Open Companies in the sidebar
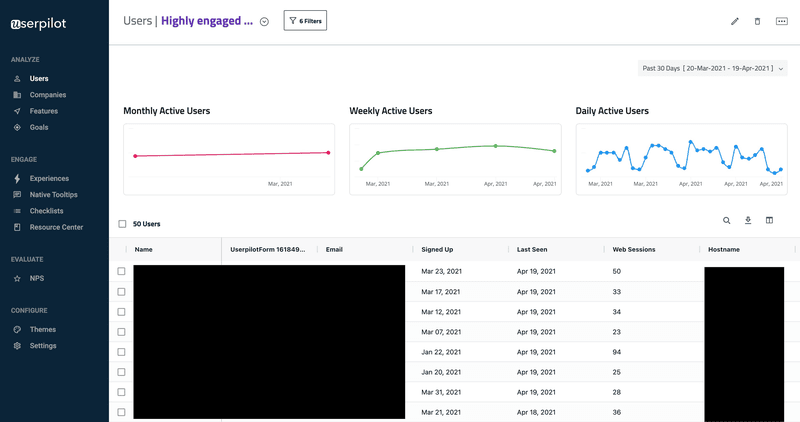Screen dimensions: 800x422 pyautogui.click(x=47, y=95)
